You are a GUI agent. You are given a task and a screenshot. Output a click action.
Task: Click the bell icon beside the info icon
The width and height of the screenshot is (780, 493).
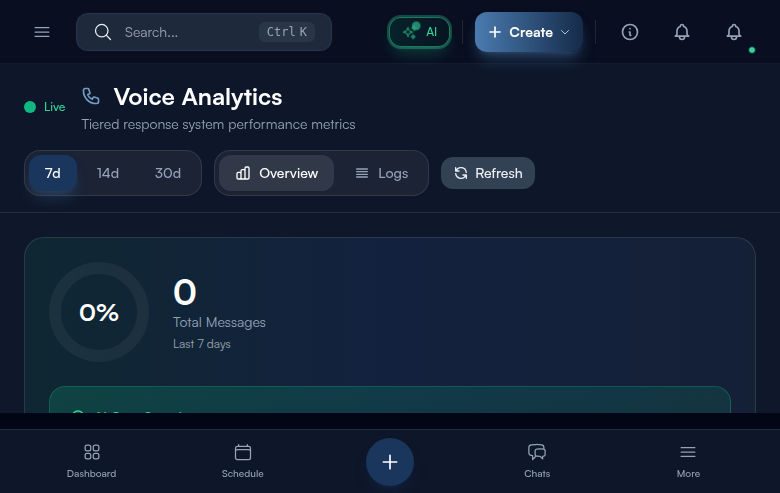click(x=682, y=32)
